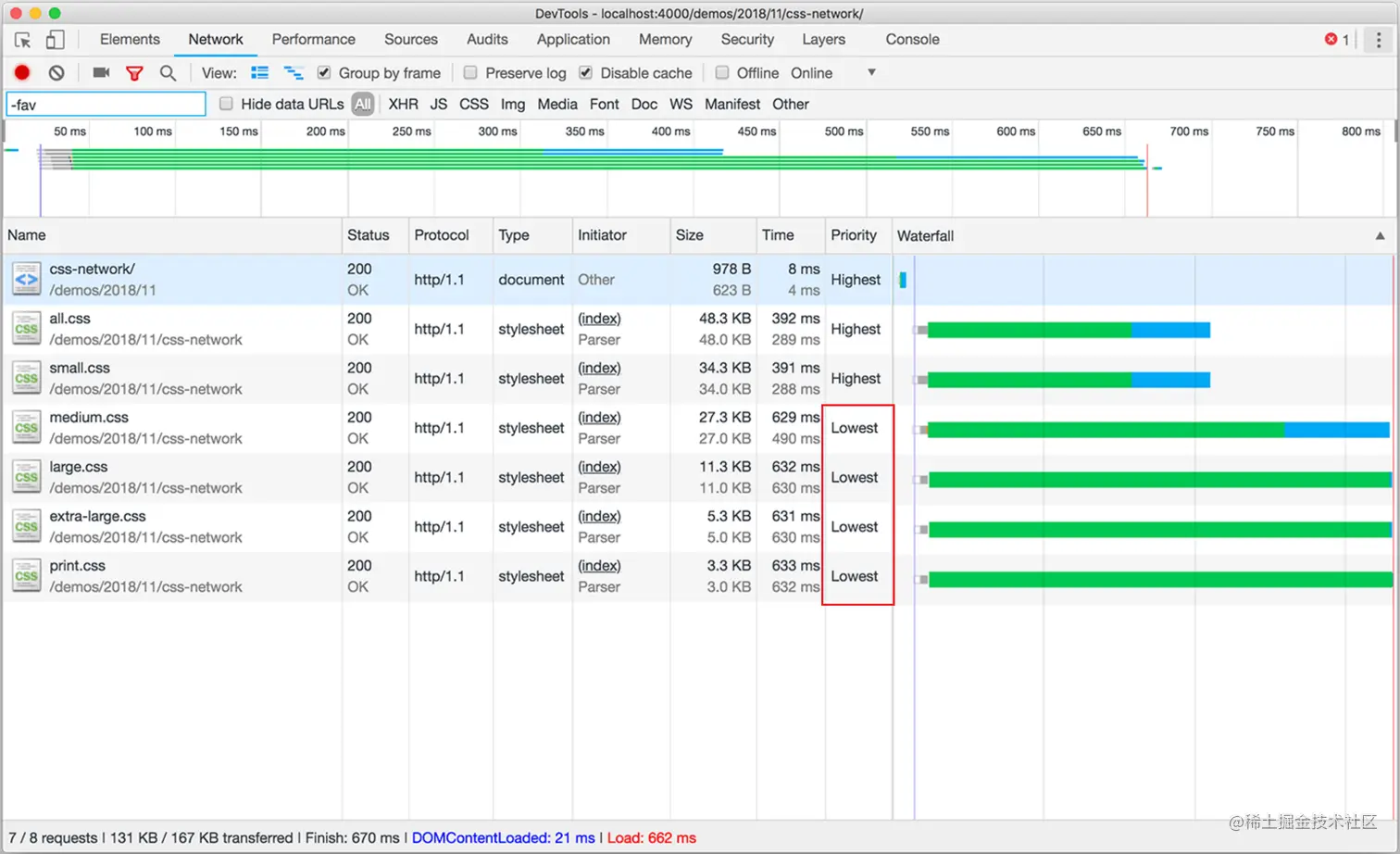Filter requests by XHR
The width and height of the screenshot is (1400, 854).
click(x=403, y=105)
